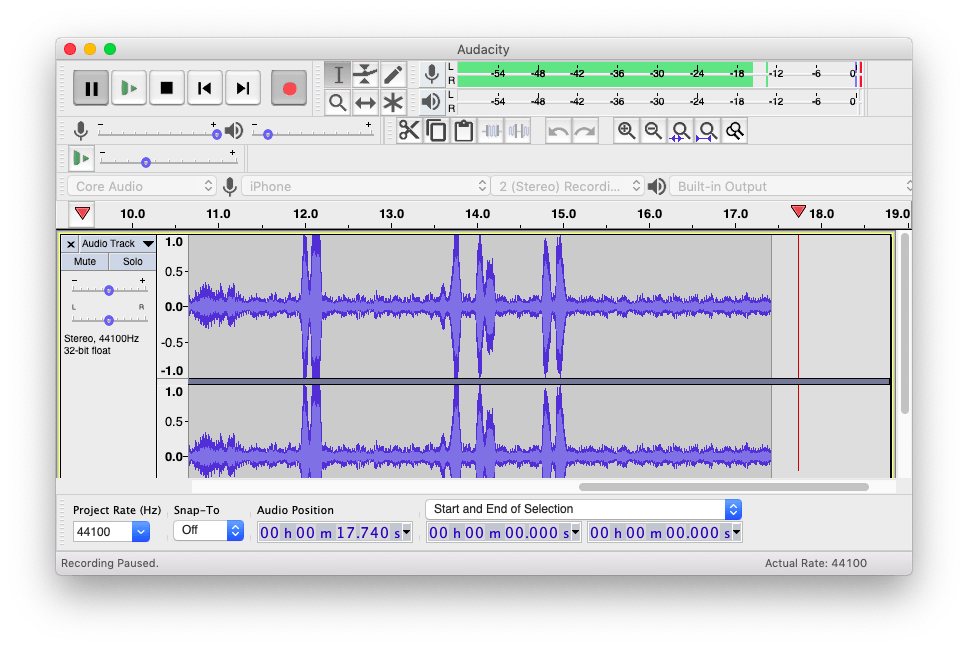Click the Record button

(289, 88)
